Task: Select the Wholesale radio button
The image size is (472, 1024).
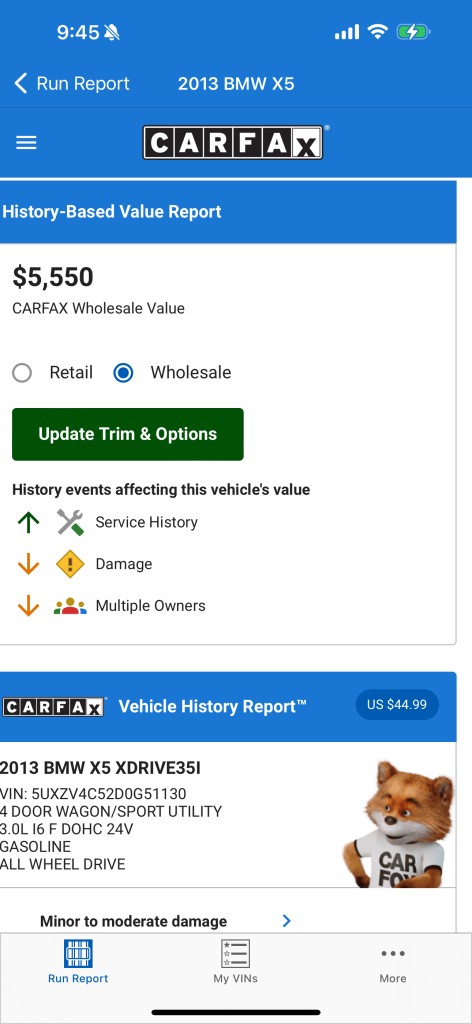Action: pos(123,373)
